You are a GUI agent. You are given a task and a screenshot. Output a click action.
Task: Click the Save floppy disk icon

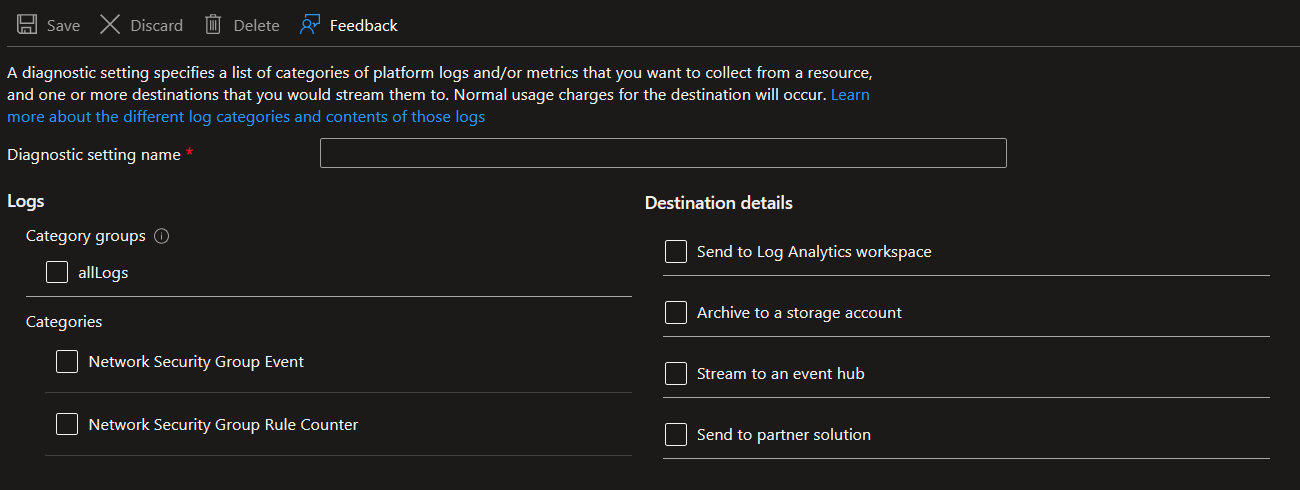[x=27, y=25]
